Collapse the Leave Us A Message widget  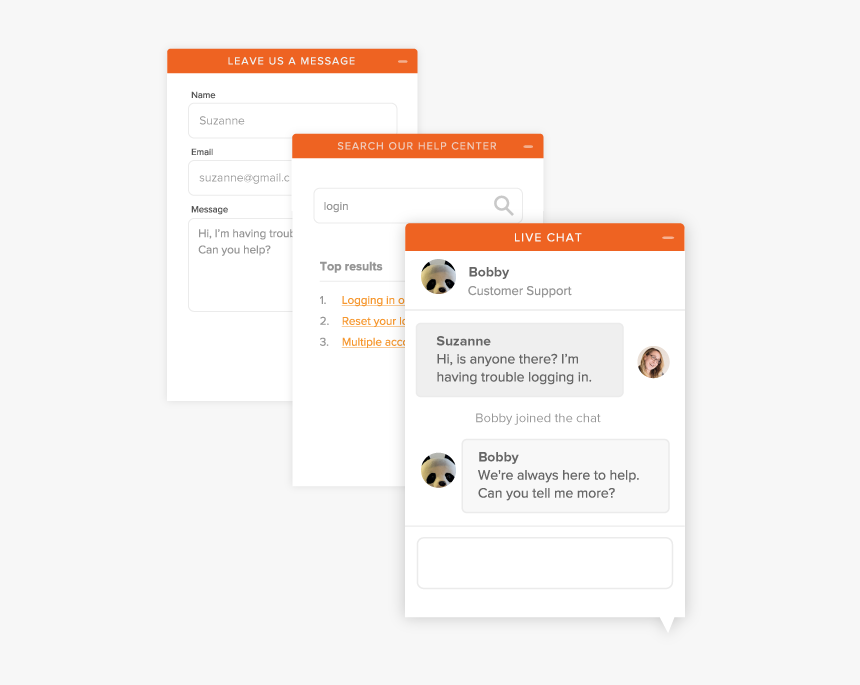pos(404,60)
